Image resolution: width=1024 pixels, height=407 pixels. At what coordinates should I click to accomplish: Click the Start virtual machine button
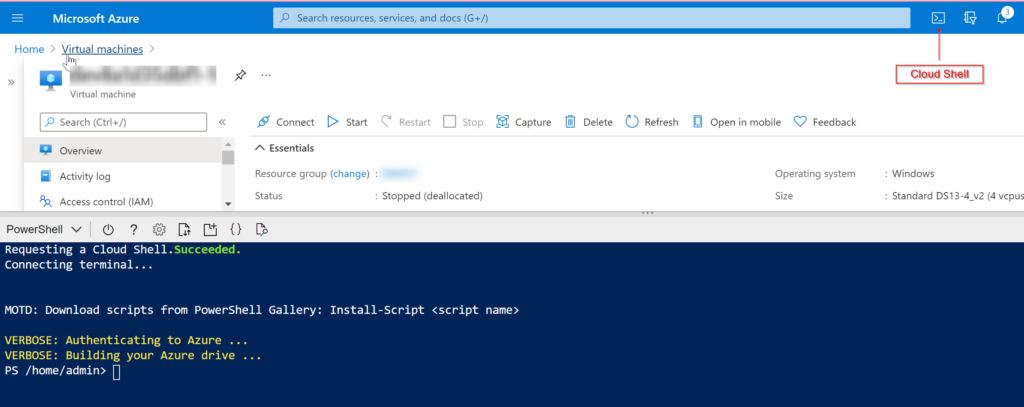347,122
